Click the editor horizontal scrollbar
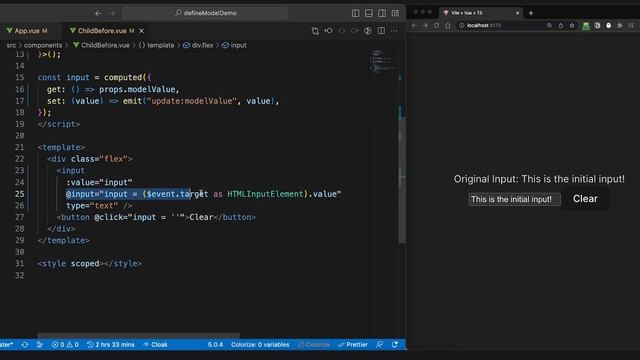This screenshot has height=360, width=640. (139, 336)
